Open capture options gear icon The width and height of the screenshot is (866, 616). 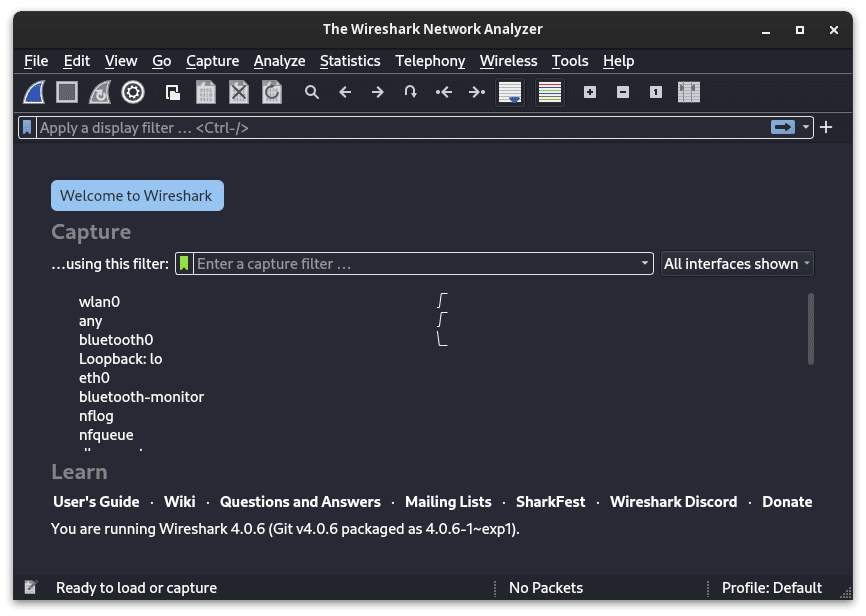click(133, 92)
